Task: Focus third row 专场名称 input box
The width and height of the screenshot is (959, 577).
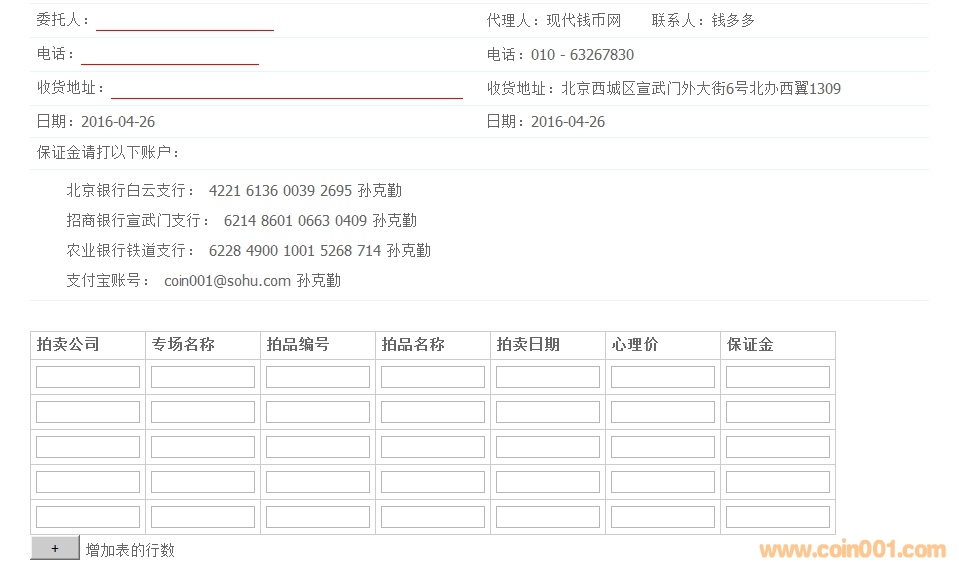Action: 203,447
